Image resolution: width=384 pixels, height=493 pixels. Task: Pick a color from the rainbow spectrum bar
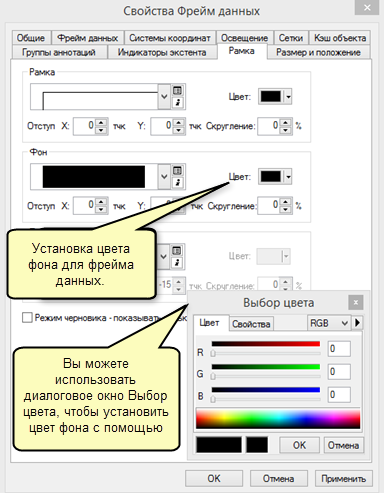278,419
